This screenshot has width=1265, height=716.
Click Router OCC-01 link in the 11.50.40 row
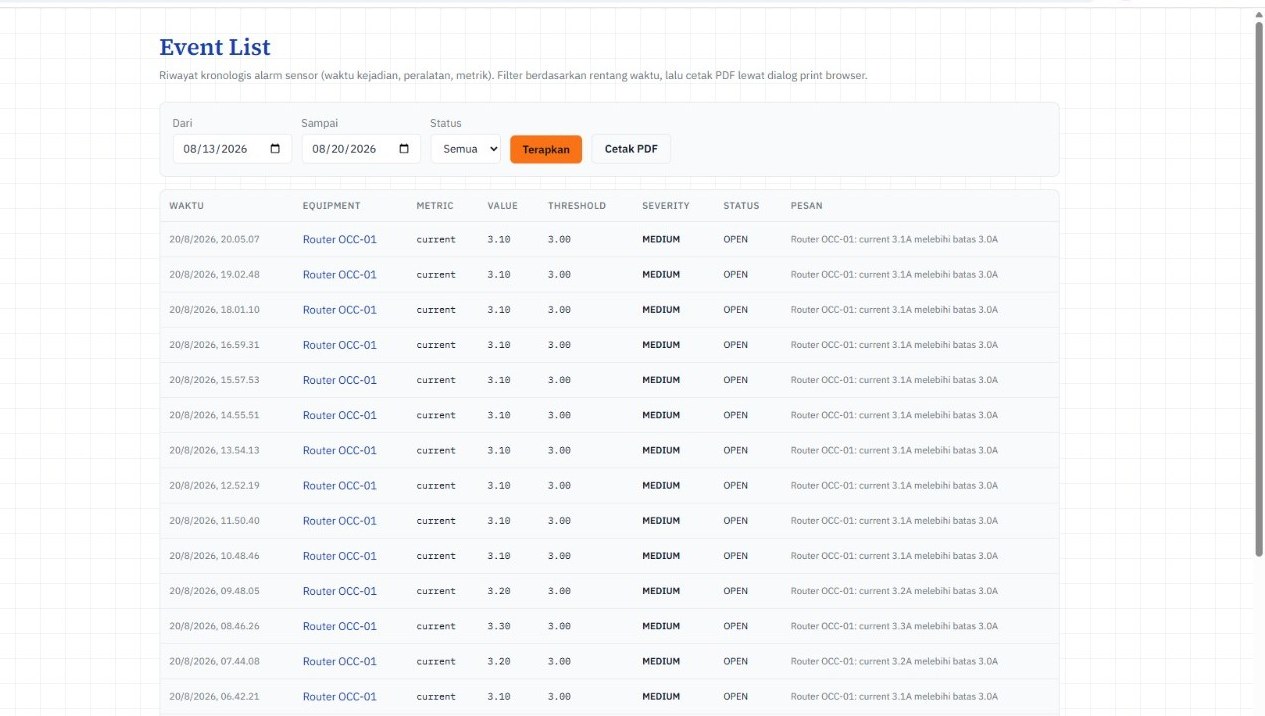tap(340, 521)
